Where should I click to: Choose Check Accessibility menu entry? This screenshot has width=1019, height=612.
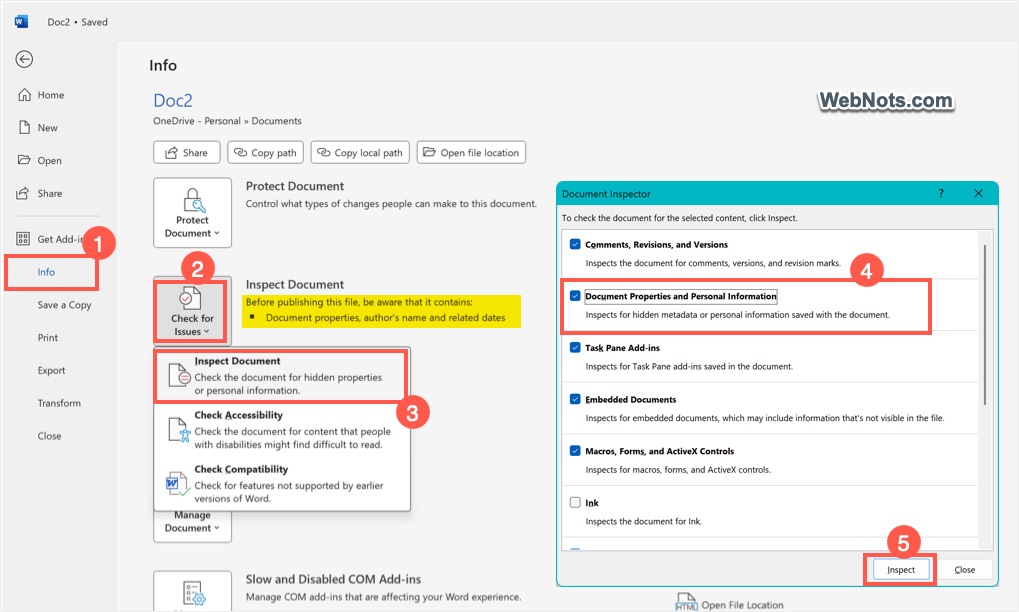[281, 429]
